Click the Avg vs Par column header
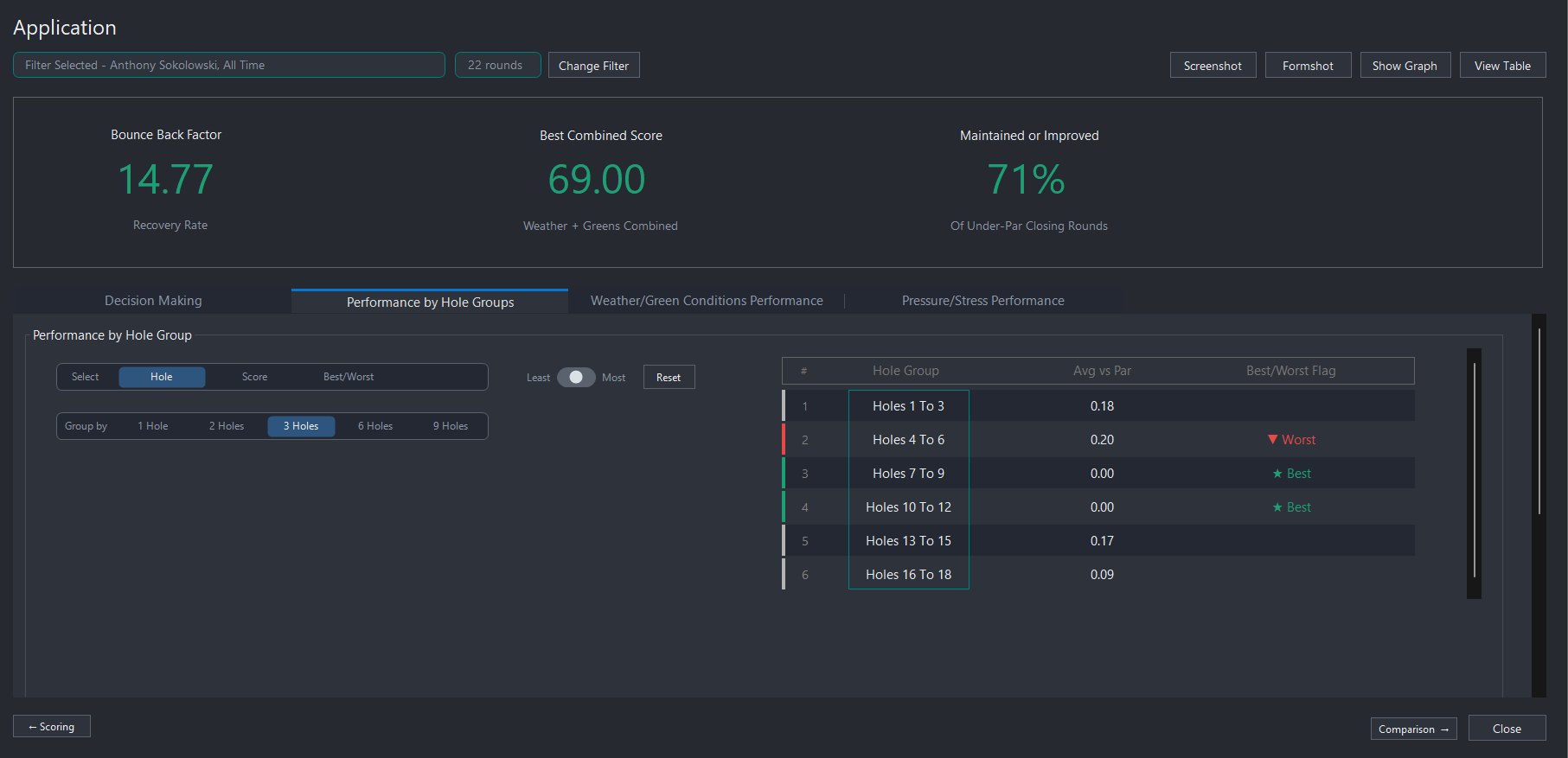The width and height of the screenshot is (1568, 758). pyautogui.click(x=1102, y=371)
